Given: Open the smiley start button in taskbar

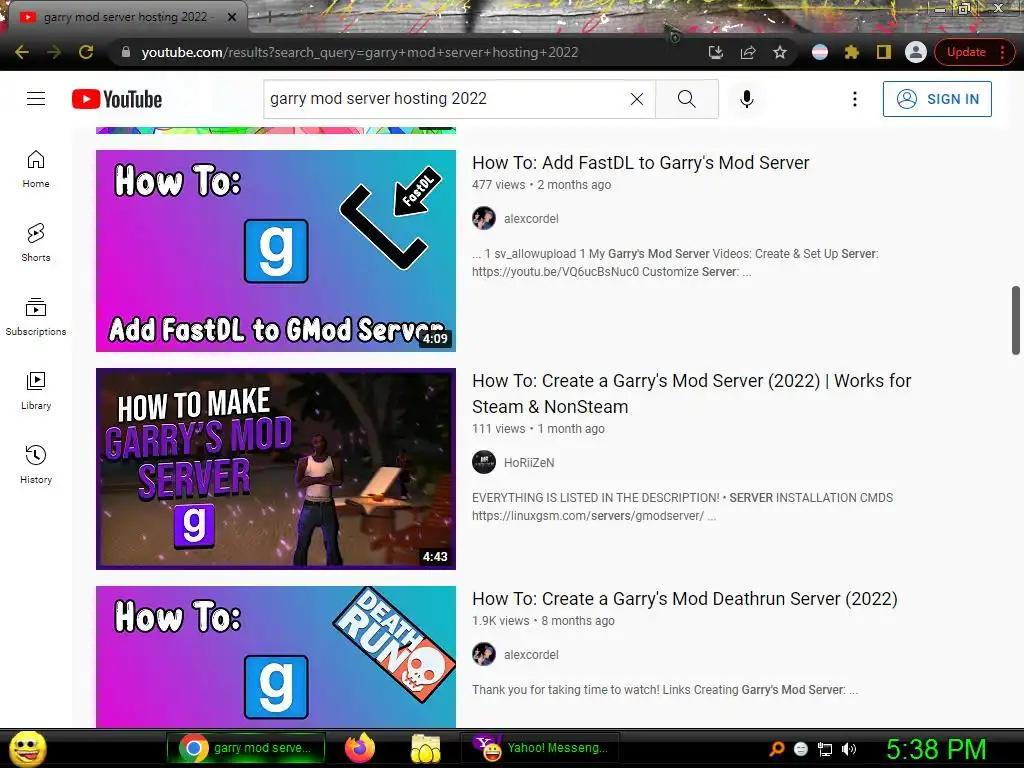Looking at the screenshot, I should [x=27, y=748].
